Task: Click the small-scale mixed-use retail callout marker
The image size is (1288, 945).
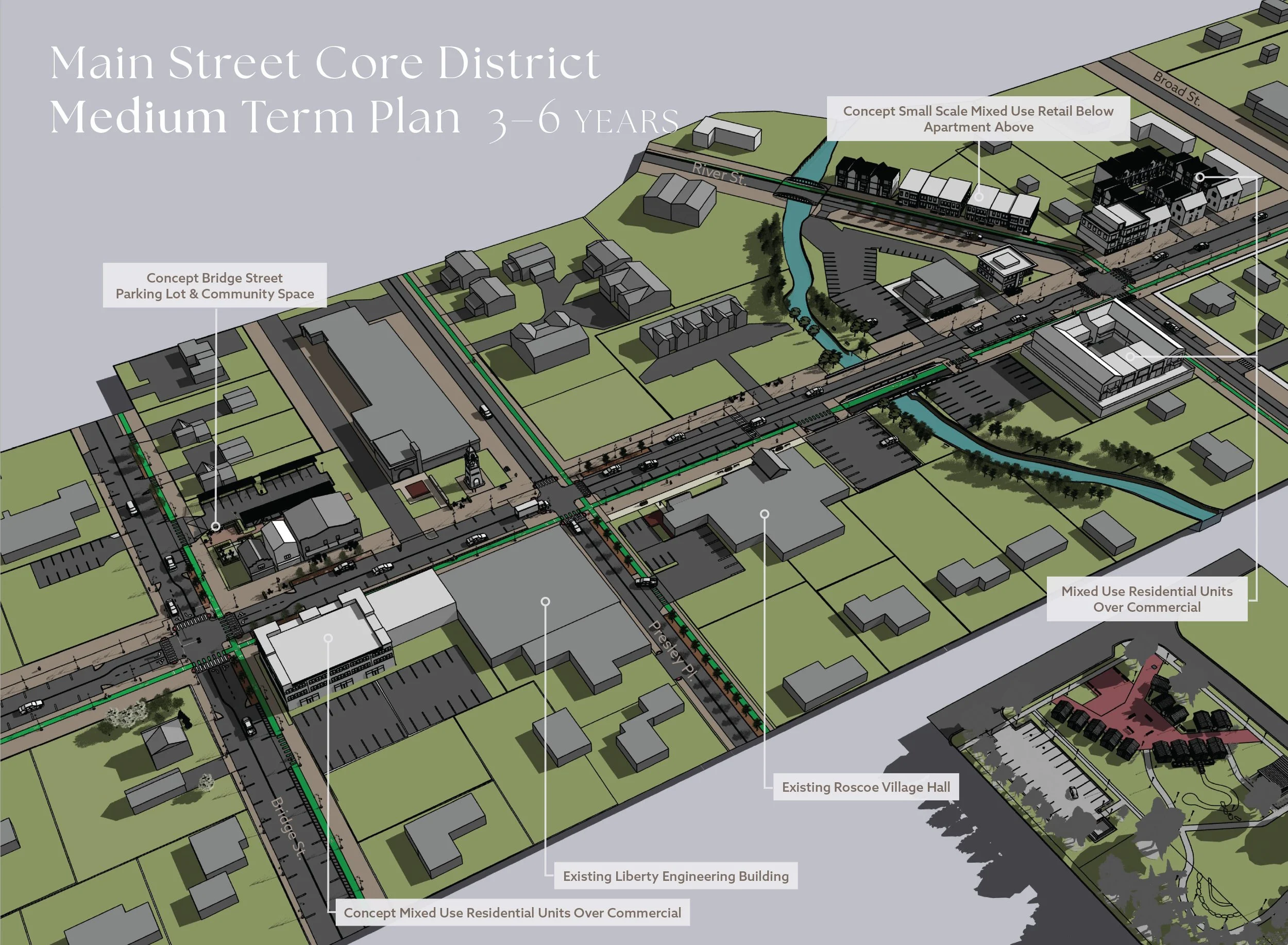Action: coord(979,197)
